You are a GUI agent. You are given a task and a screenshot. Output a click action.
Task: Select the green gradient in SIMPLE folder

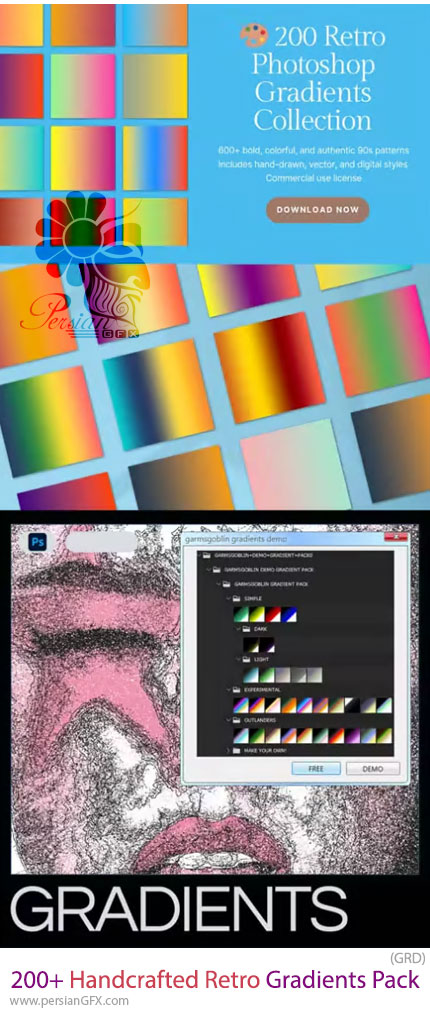tap(241, 614)
